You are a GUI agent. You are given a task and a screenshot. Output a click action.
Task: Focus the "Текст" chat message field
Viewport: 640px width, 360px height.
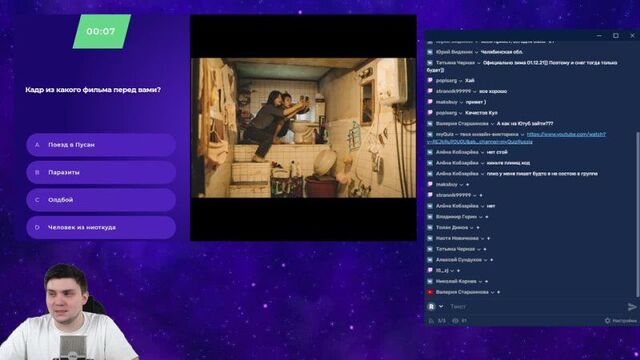point(535,306)
